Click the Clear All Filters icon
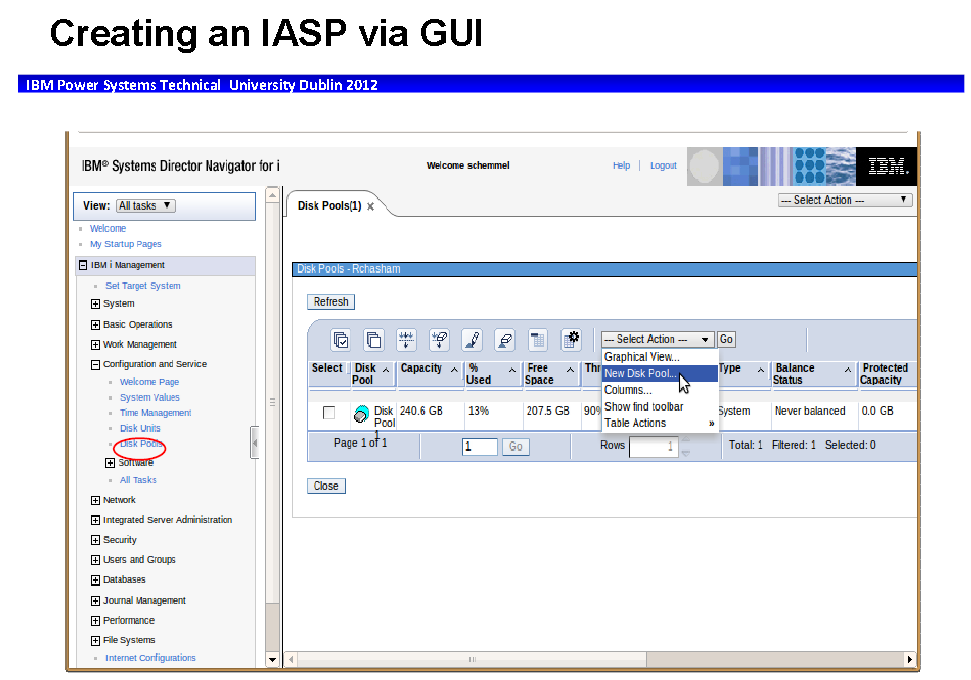Image resolution: width=971 pixels, height=680 pixels. point(440,339)
